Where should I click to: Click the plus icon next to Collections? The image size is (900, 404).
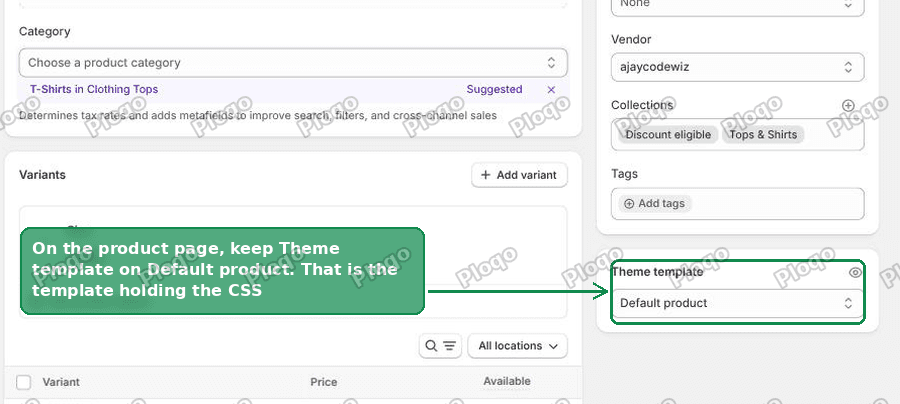[848, 106]
